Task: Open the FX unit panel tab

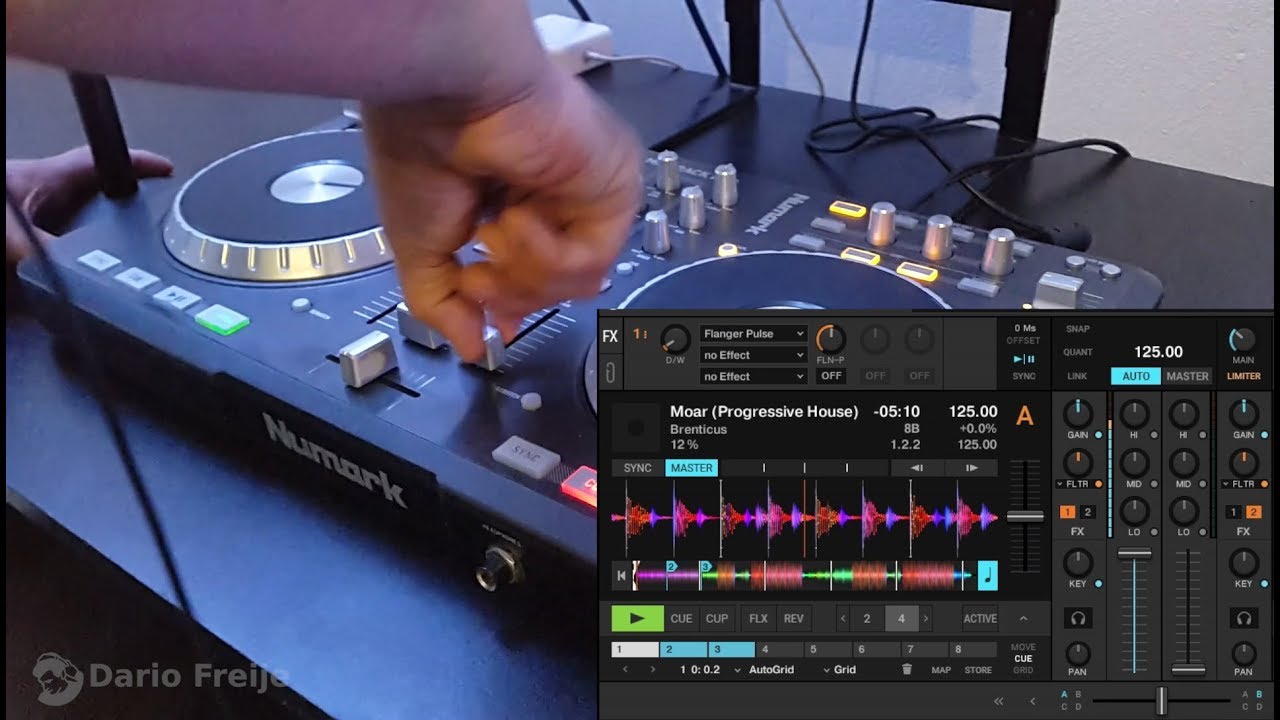Action: (609, 337)
